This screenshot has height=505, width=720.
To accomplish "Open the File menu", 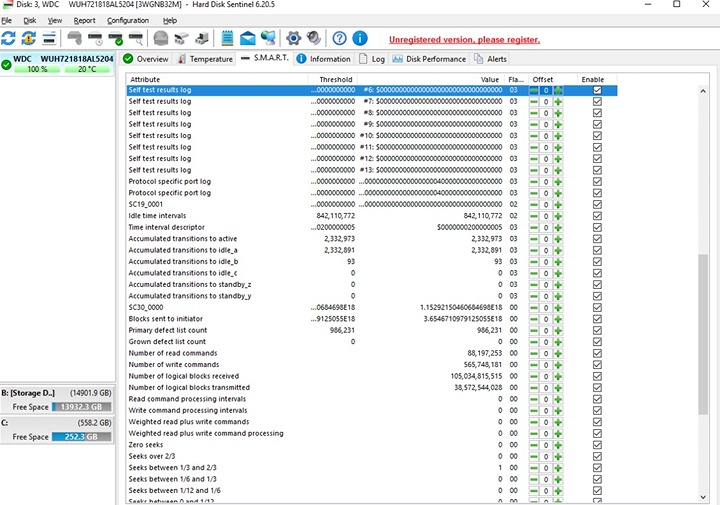I will [6, 20].
